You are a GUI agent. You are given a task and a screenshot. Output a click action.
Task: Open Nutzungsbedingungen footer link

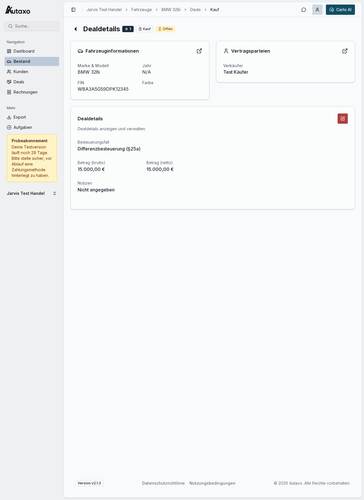tap(212, 483)
